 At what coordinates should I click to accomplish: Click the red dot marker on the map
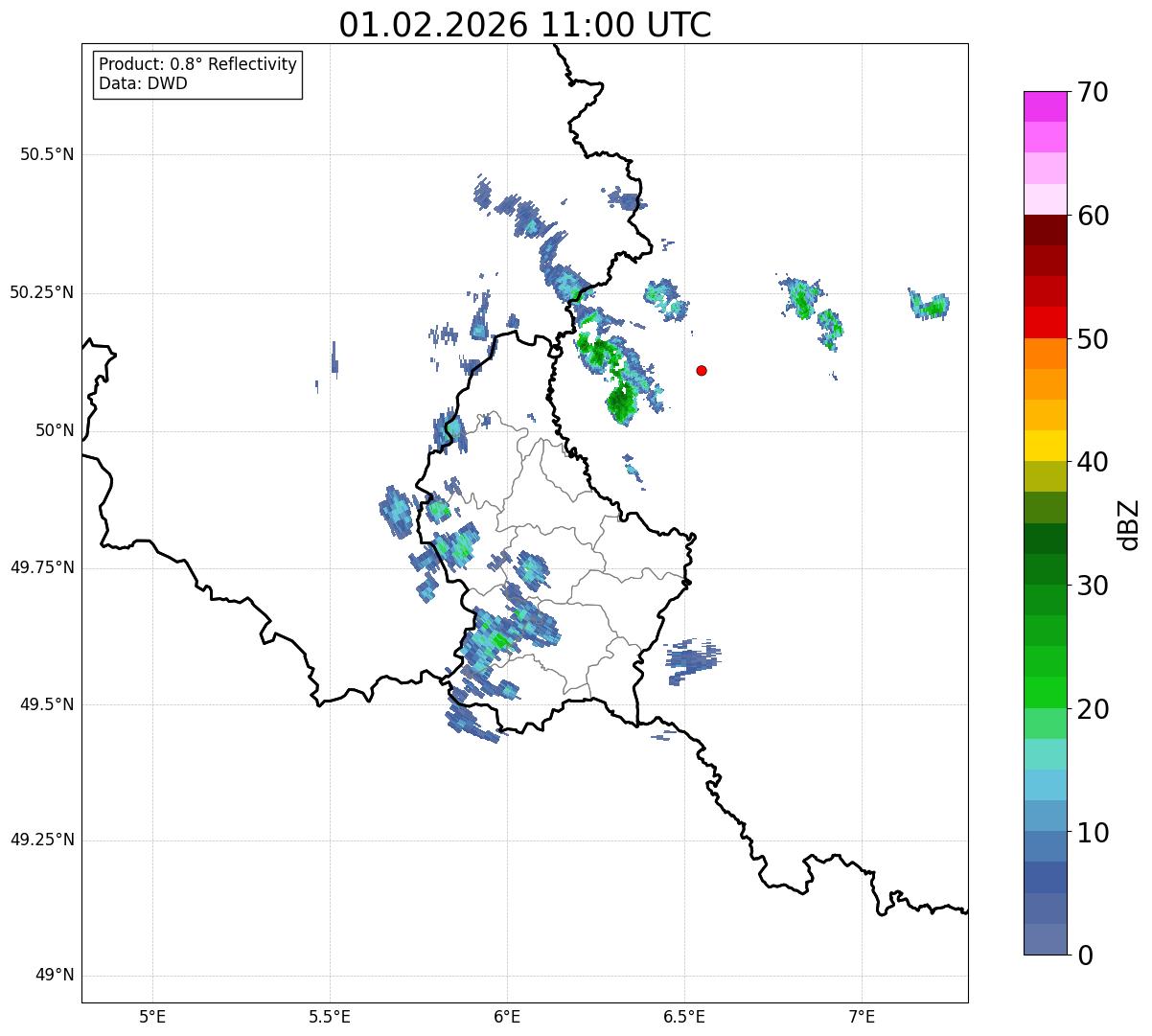point(702,370)
